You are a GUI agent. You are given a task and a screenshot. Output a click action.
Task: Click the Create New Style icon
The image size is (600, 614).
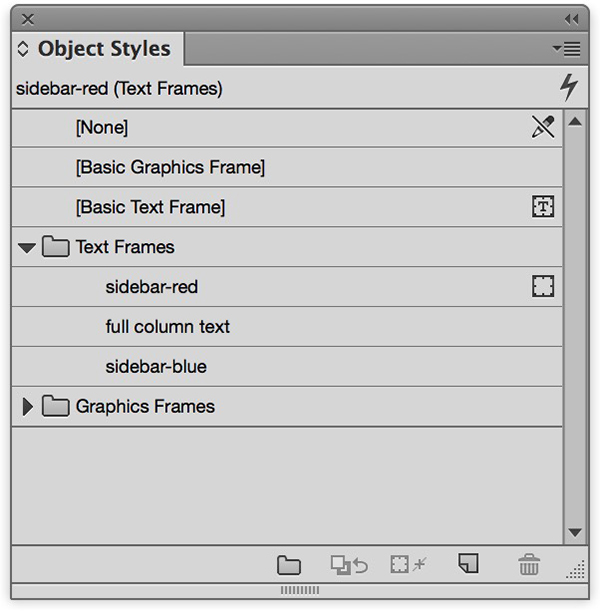[x=468, y=563]
